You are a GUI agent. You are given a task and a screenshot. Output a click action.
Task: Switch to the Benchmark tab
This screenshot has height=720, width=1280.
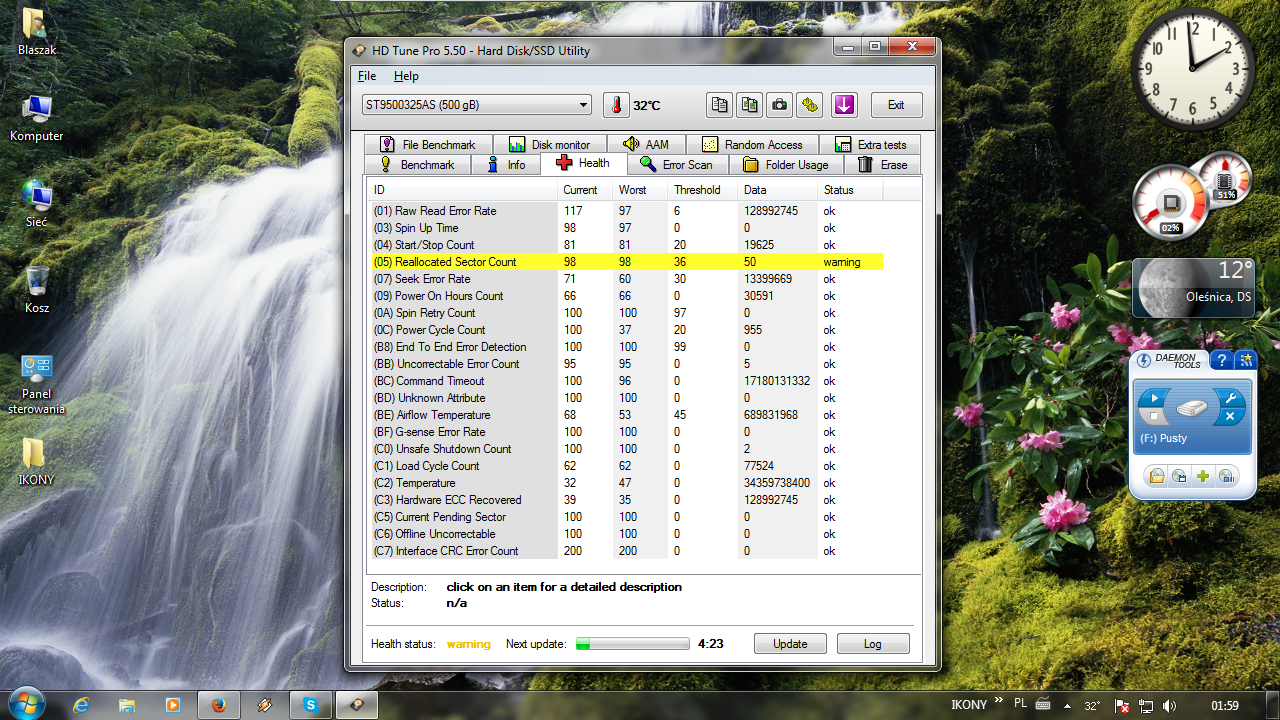coord(417,165)
